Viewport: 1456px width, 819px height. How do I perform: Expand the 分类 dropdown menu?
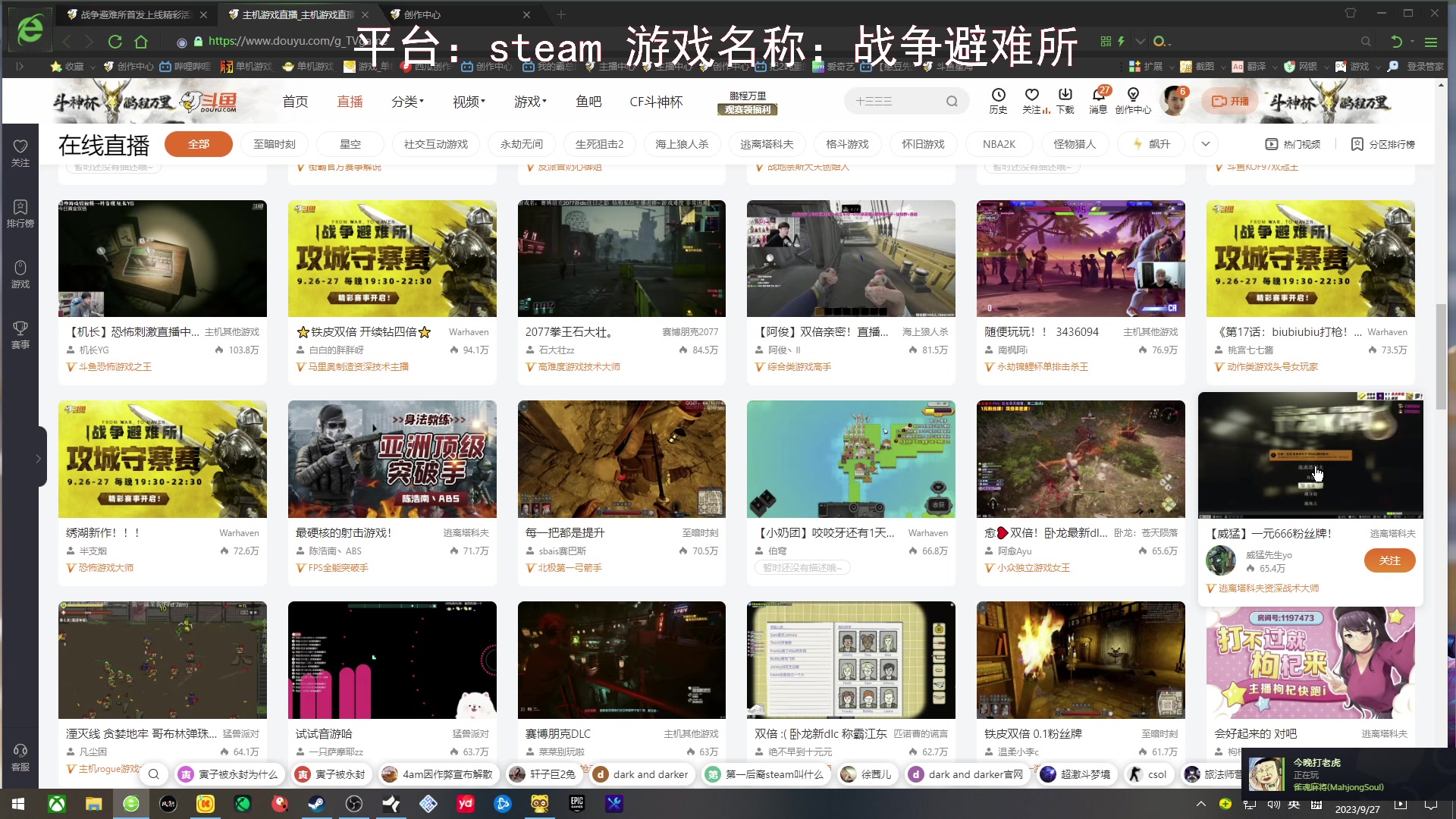406,101
